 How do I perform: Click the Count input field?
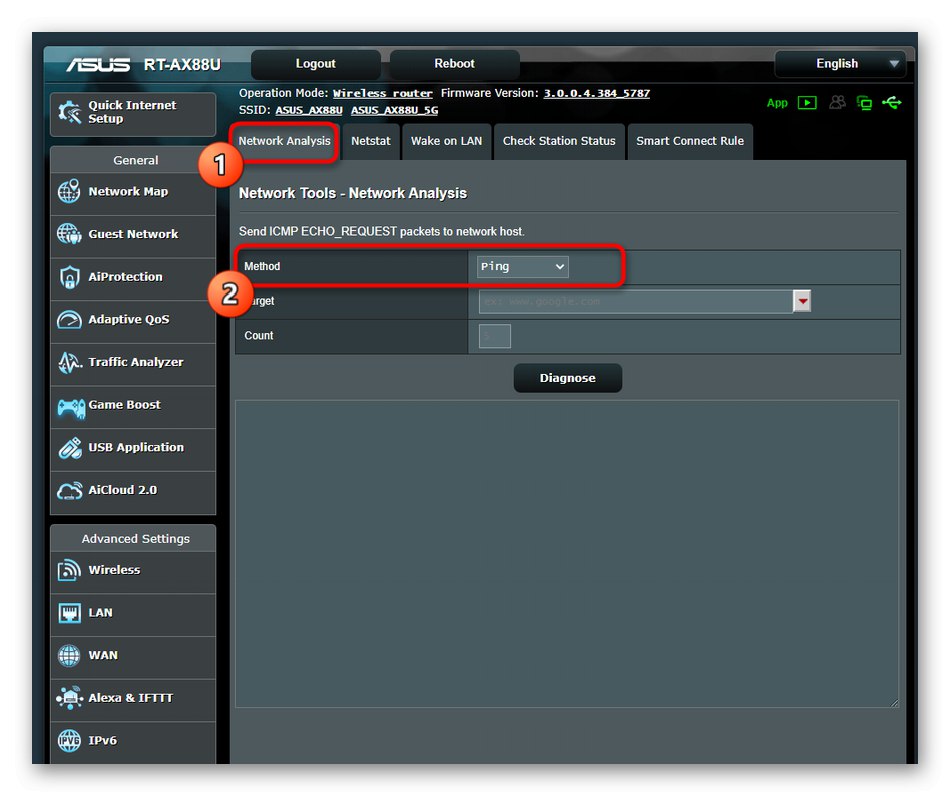pos(495,336)
